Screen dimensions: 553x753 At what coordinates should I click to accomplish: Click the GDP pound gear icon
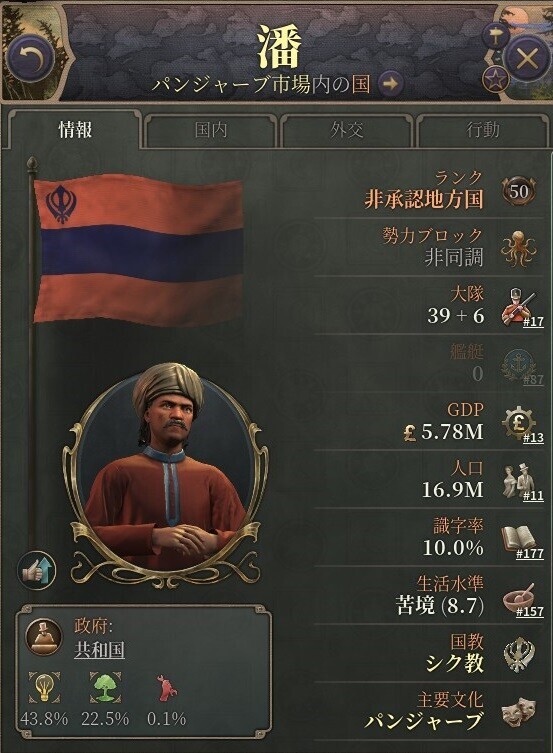[x=518, y=423]
